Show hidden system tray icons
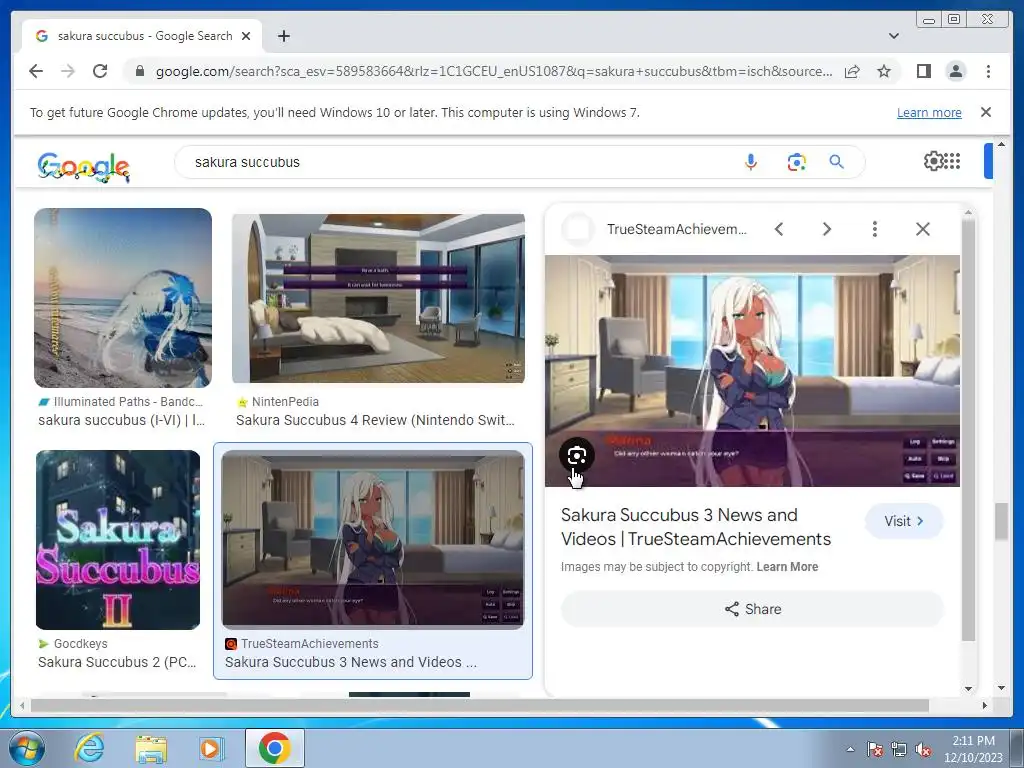Image resolution: width=1024 pixels, height=768 pixels. click(850, 749)
